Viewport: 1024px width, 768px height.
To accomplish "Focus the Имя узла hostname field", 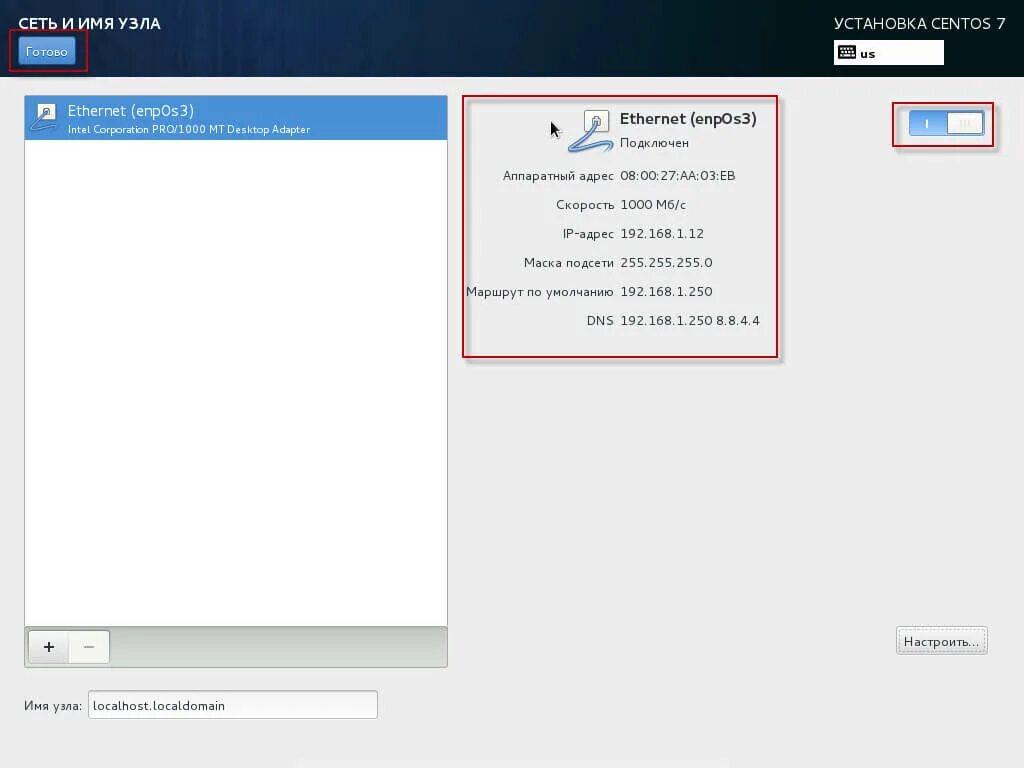I will click(x=232, y=705).
